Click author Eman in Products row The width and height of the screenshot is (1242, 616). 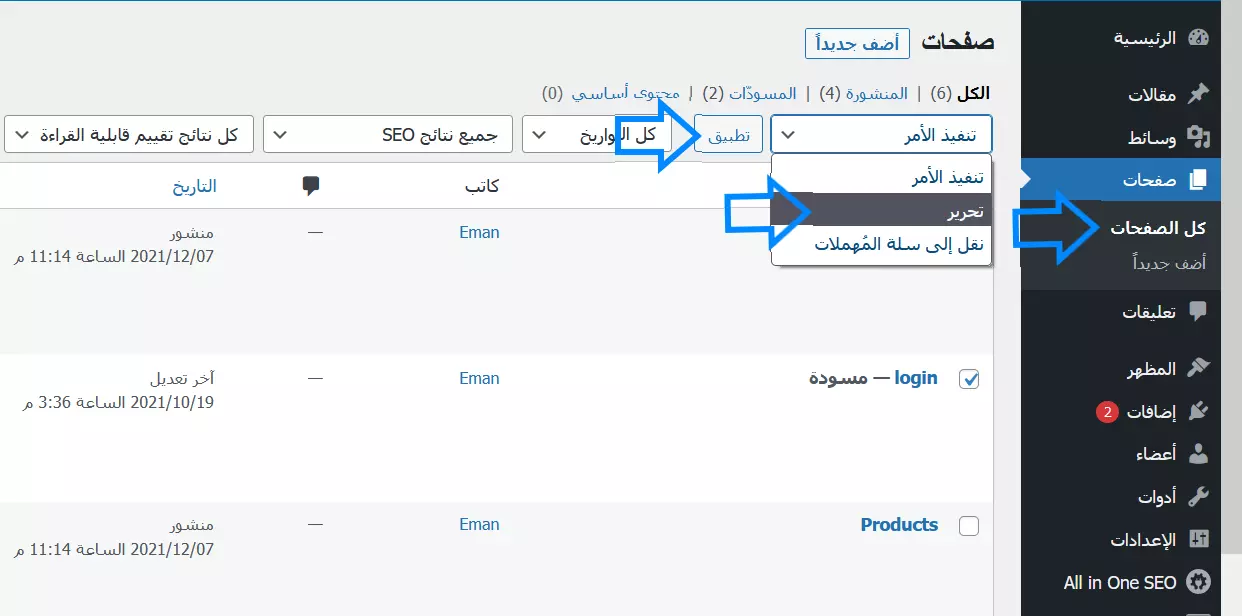pyautogui.click(x=479, y=524)
